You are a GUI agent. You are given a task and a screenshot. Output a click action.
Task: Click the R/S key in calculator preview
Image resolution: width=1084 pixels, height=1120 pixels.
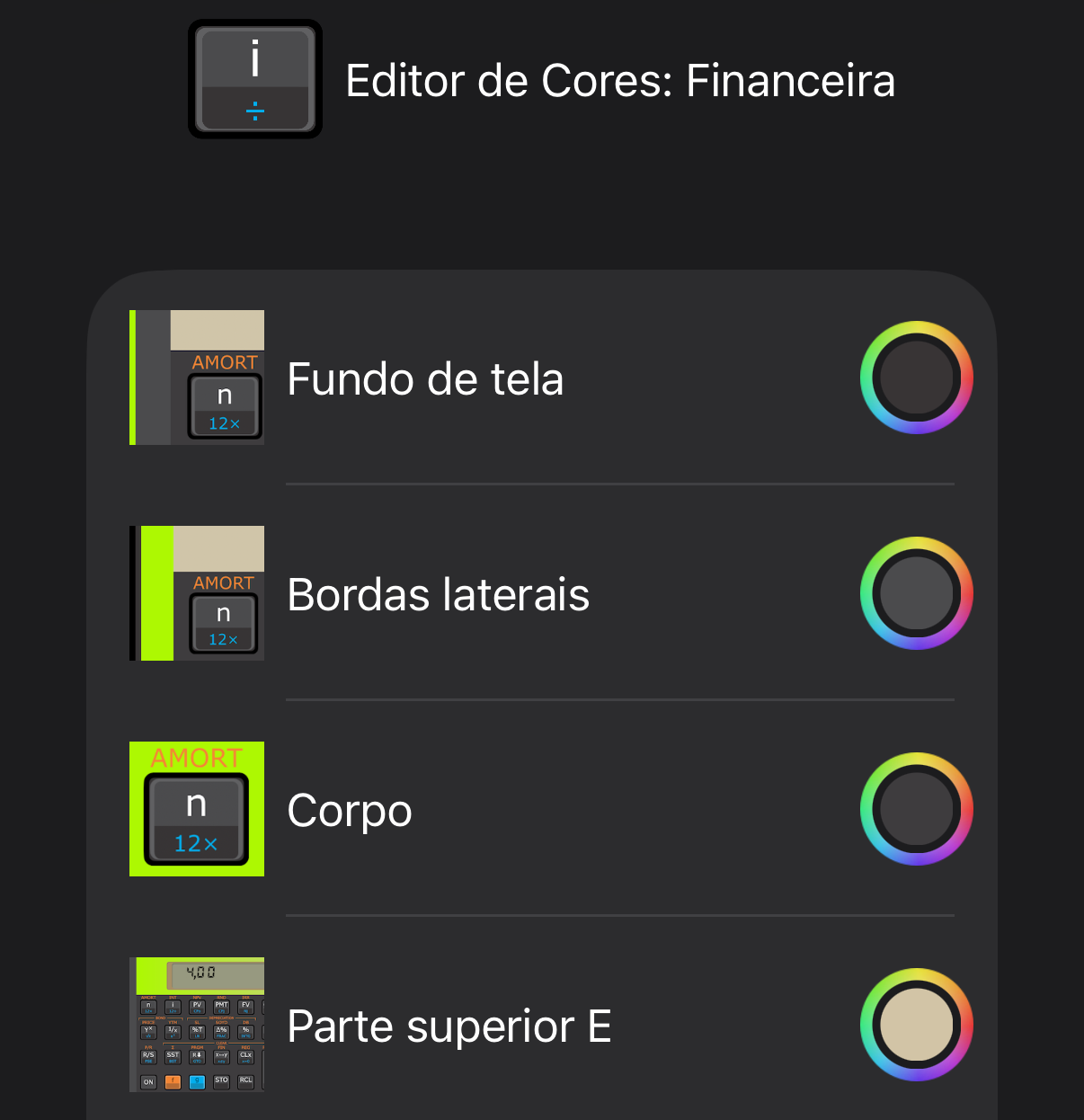[x=148, y=1057]
